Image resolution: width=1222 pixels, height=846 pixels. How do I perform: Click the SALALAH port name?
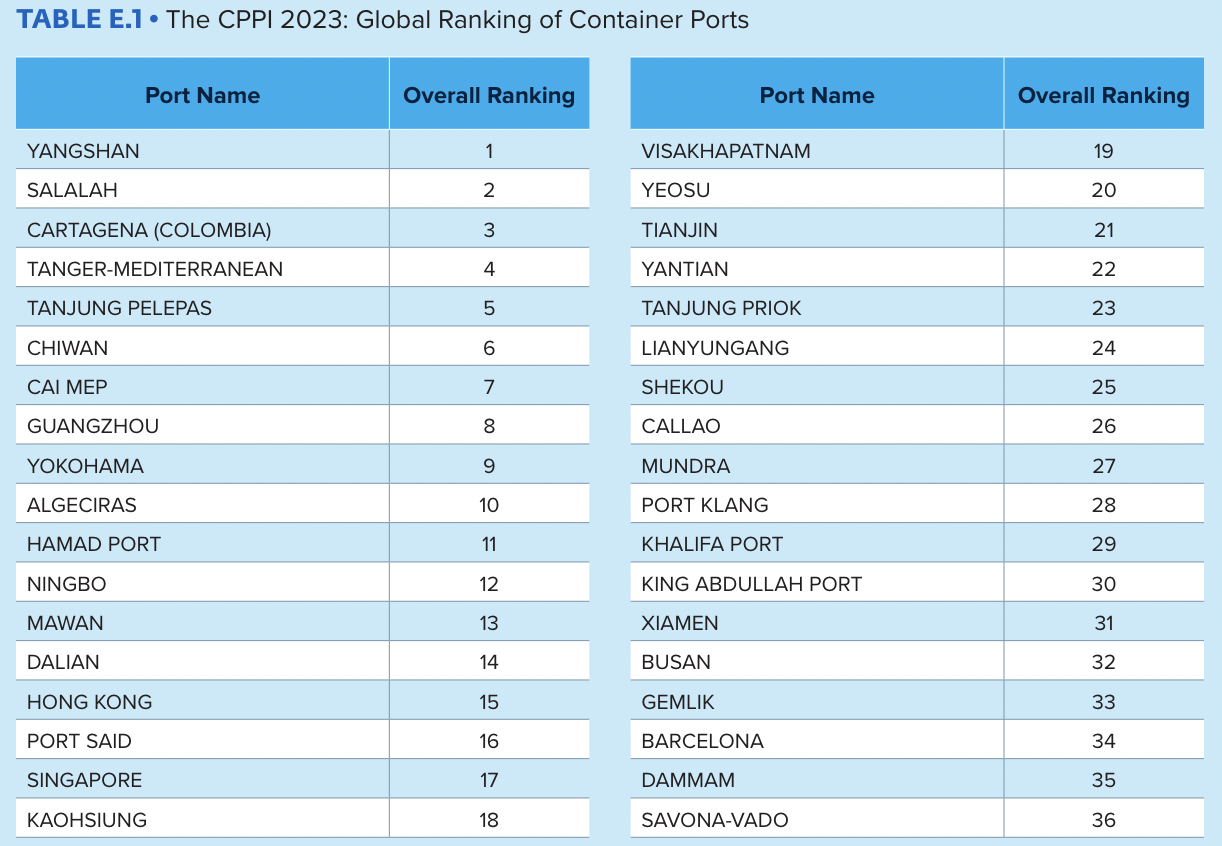click(73, 190)
